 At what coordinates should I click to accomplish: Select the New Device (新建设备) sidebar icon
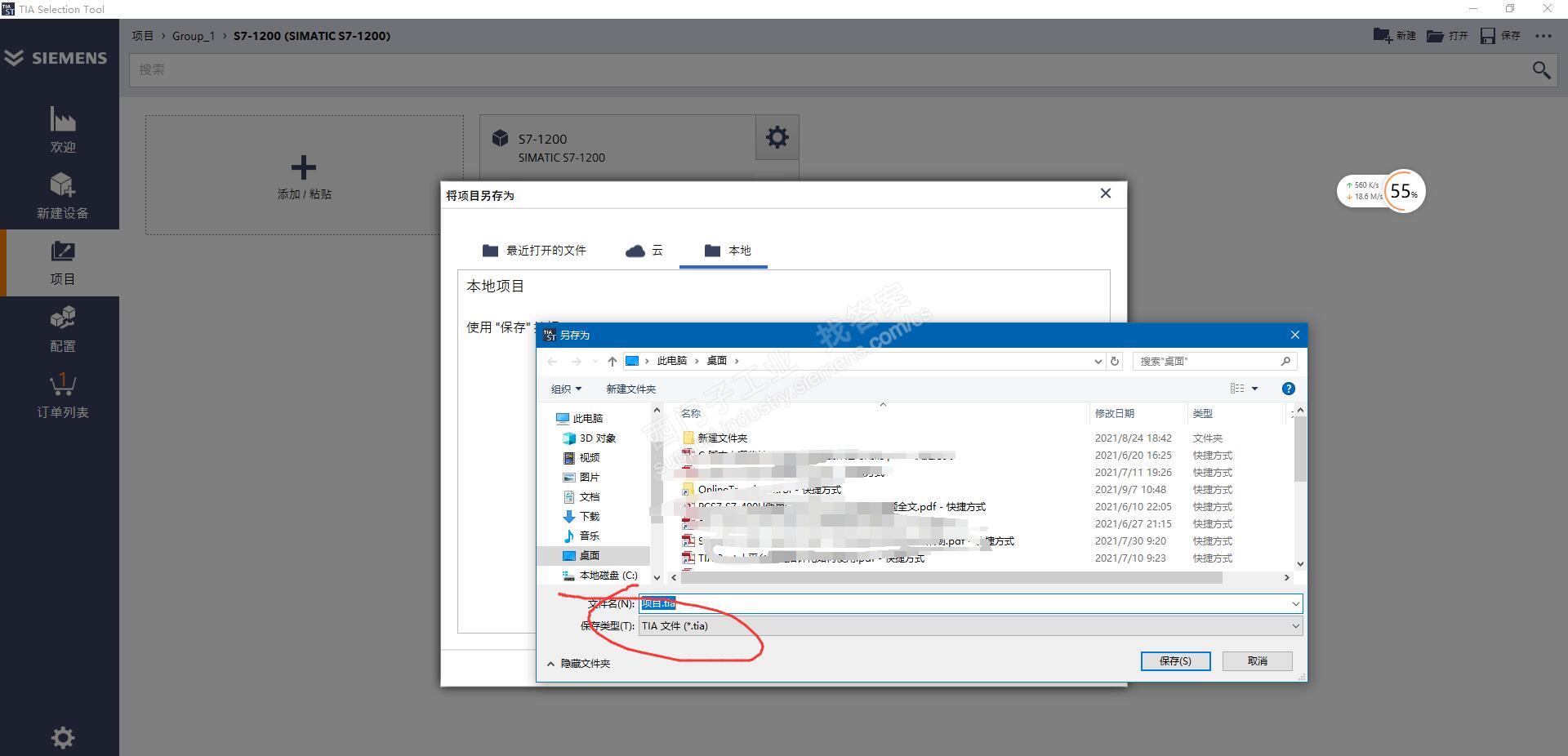pos(62,196)
